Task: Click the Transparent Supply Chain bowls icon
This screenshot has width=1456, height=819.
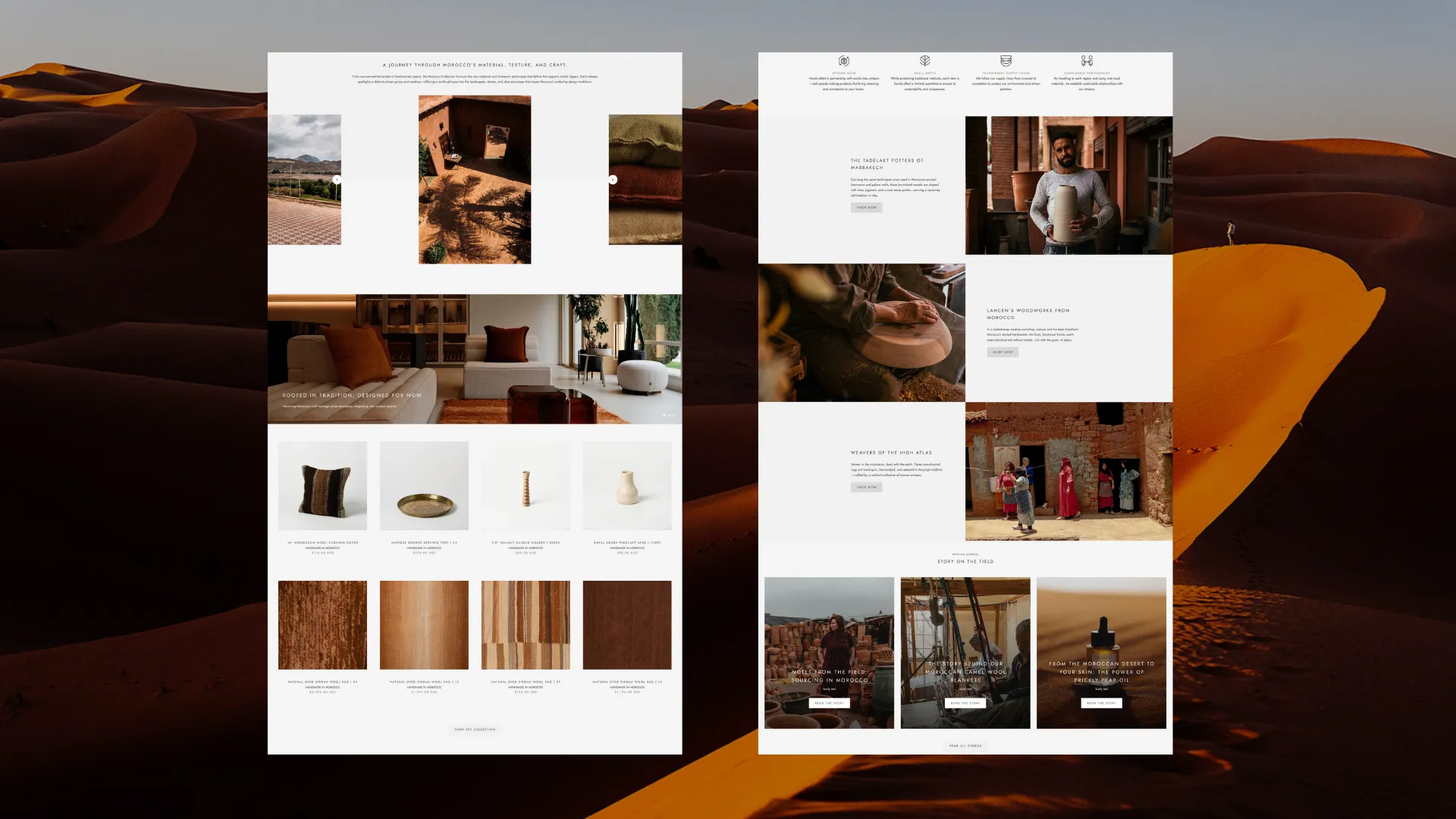Action: point(1006,61)
